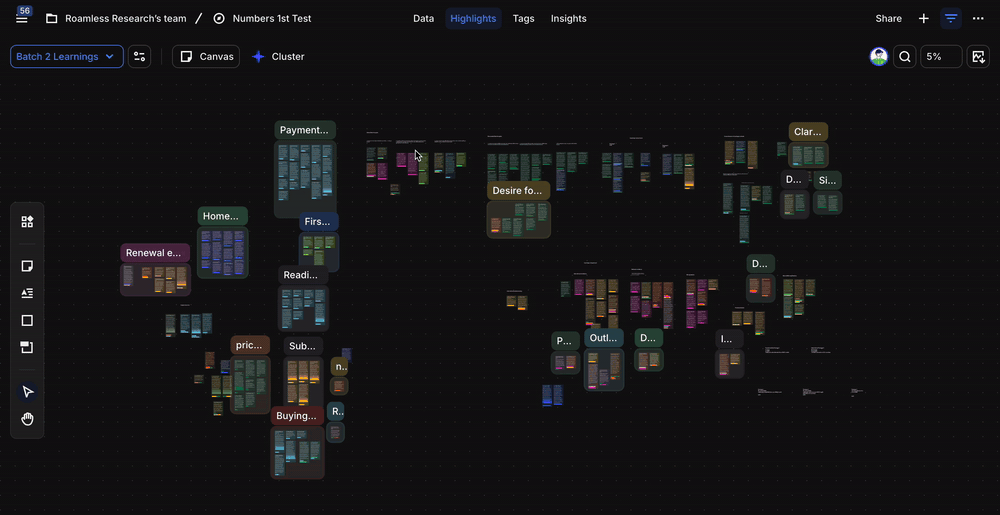The image size is (1000, 515).
Task: Select the text tool
Action: coord(27,293)
